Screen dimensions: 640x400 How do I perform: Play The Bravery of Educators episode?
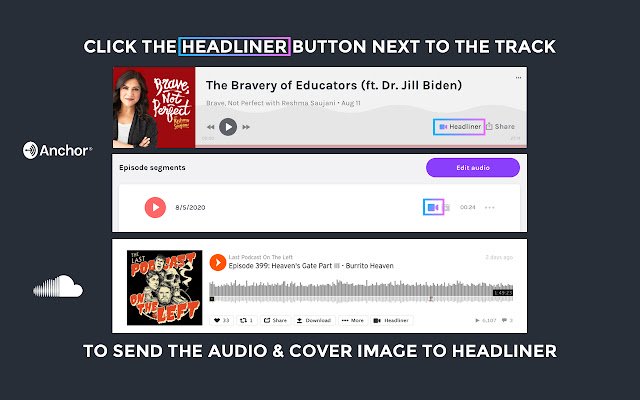point(228,127)
